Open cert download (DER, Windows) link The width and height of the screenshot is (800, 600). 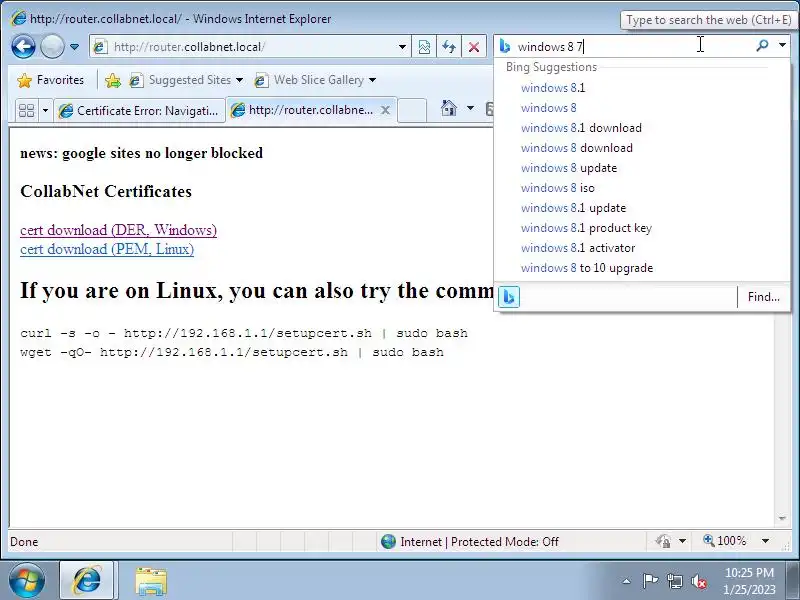click(x=118, y=230)
